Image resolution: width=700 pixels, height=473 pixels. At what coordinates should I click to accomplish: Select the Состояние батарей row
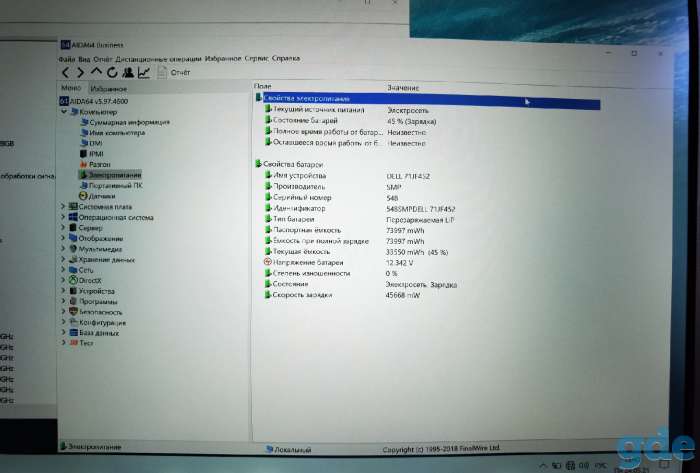(x=351, y=121)
